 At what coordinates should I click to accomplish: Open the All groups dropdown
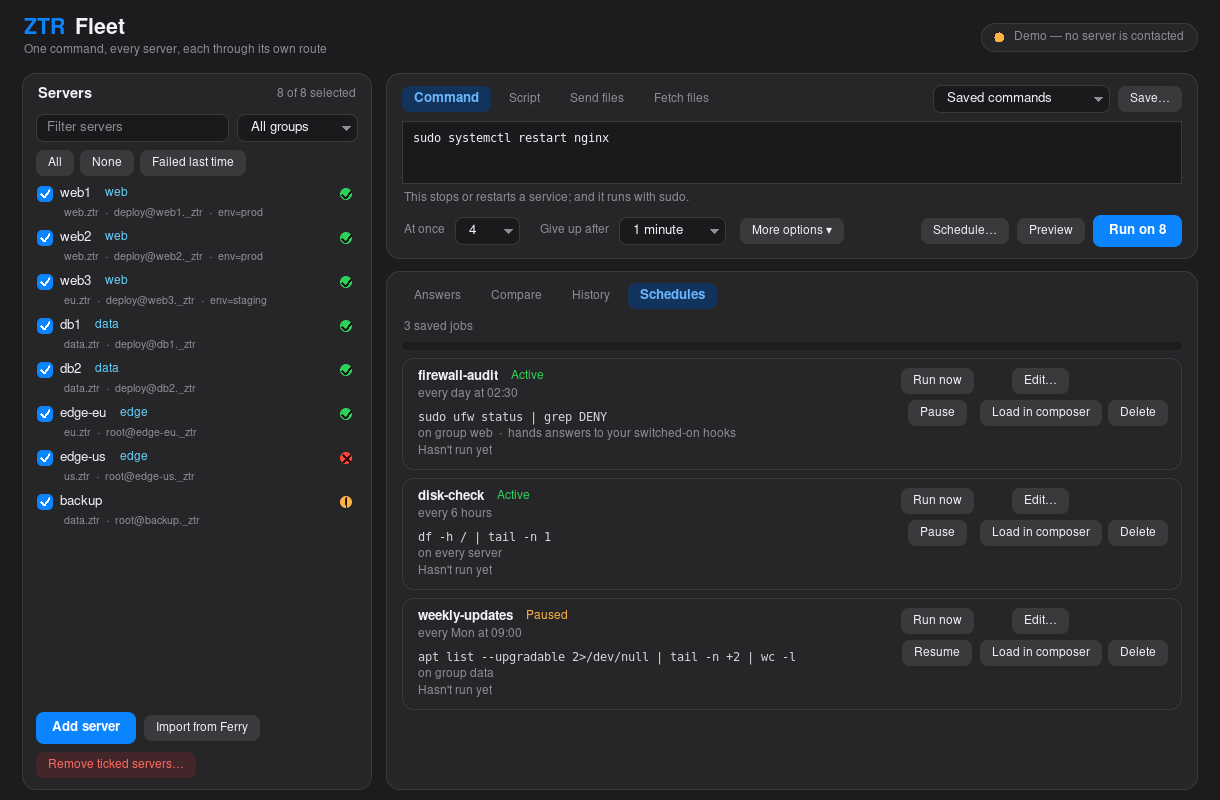[x=297, y=128]
